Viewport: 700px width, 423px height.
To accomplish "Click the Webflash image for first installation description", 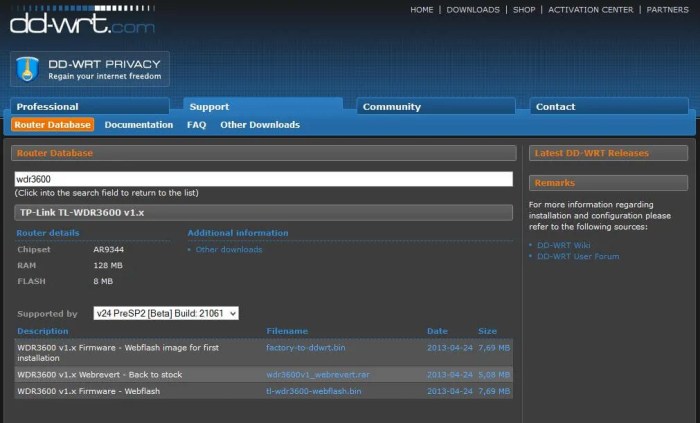I will (118, 352).
